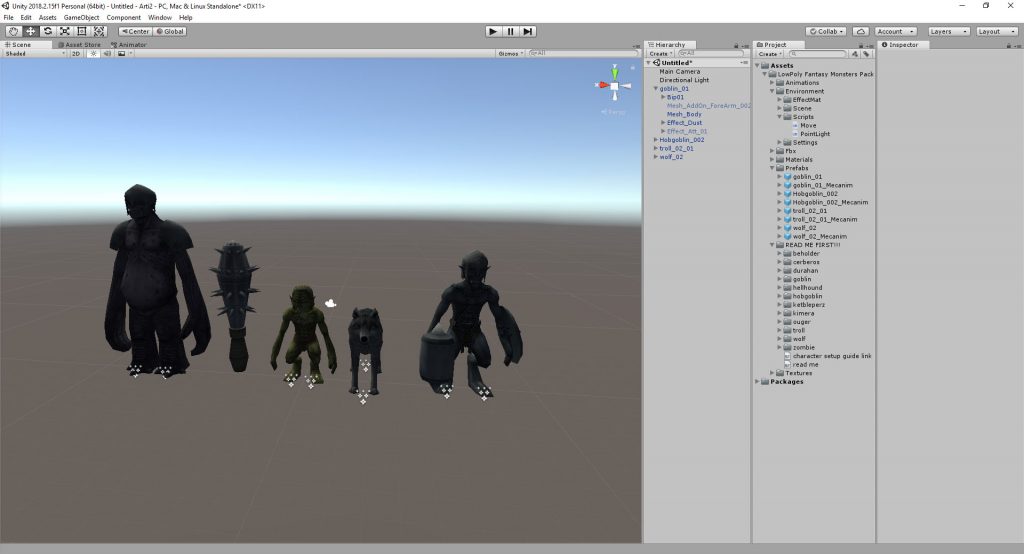This screenshot has height=554, width=1024.
Task: Toggle pivot mode Center button
Action: [x=135, y=31]
